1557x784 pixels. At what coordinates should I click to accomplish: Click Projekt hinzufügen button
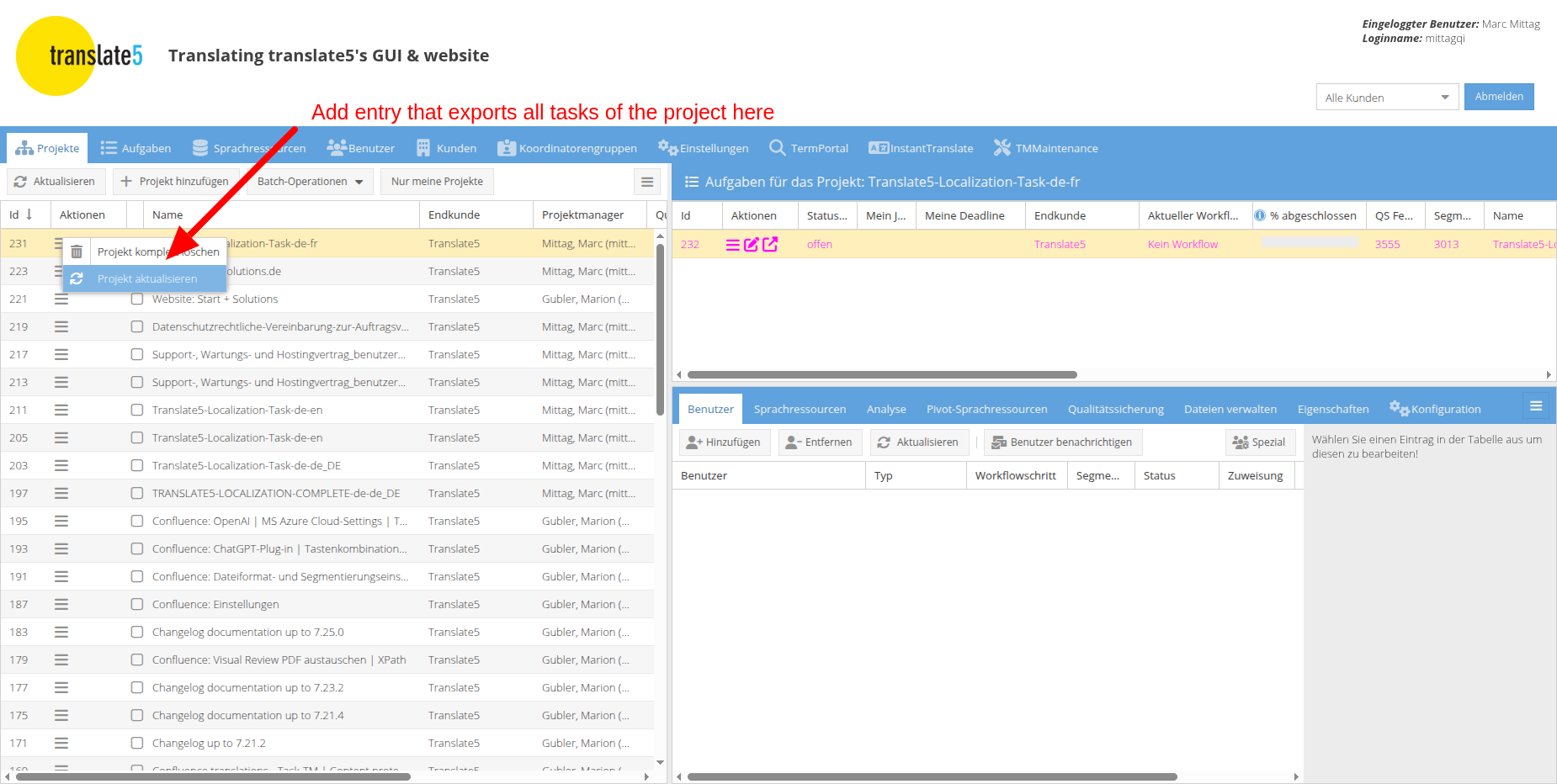point(174,182)
